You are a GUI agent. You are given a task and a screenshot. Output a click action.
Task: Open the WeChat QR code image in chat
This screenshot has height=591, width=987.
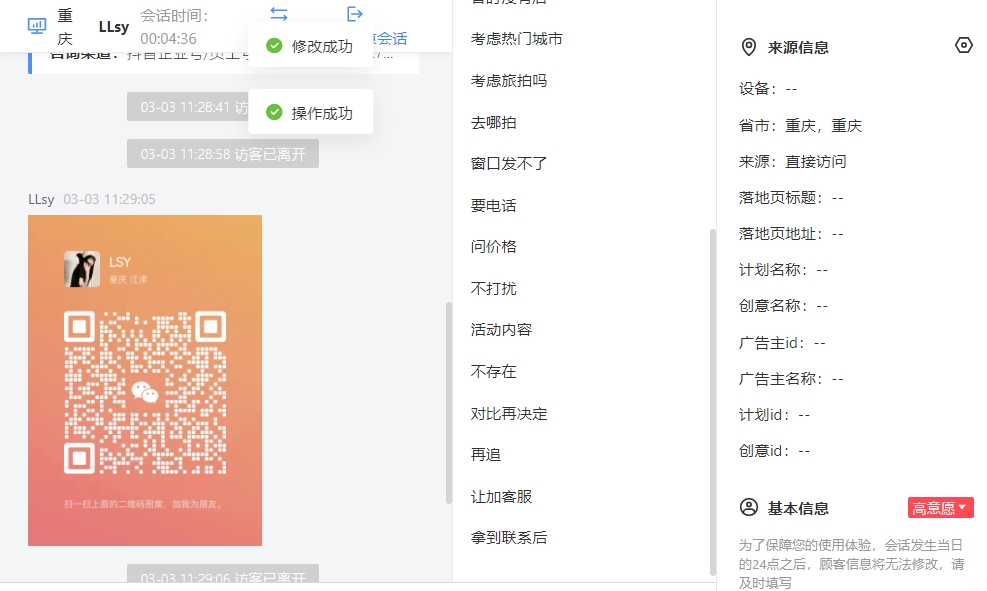click(x=145, y=380)
